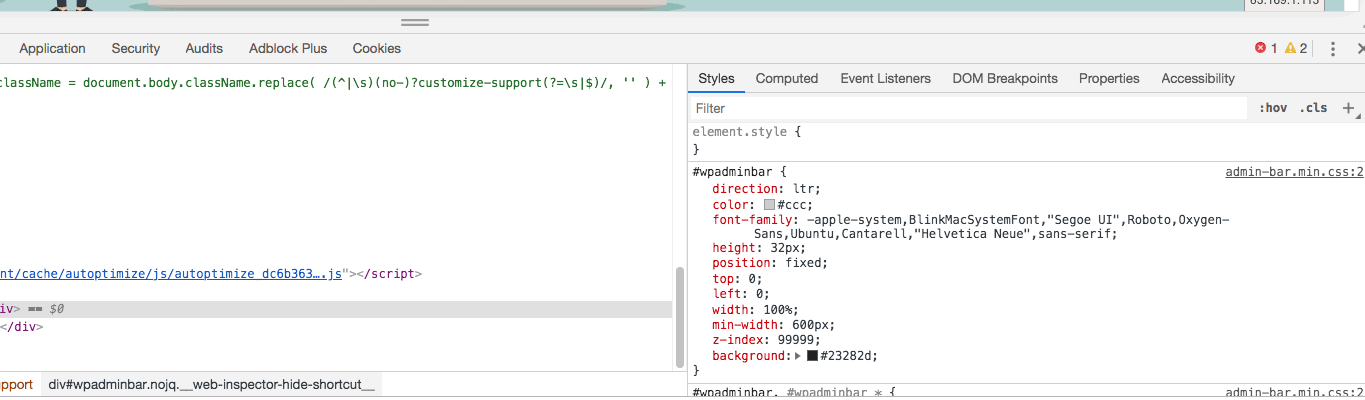Open the DevTools three-dot menu
The height and width of the screenshot is (400, 1365).
(1333, 48)
